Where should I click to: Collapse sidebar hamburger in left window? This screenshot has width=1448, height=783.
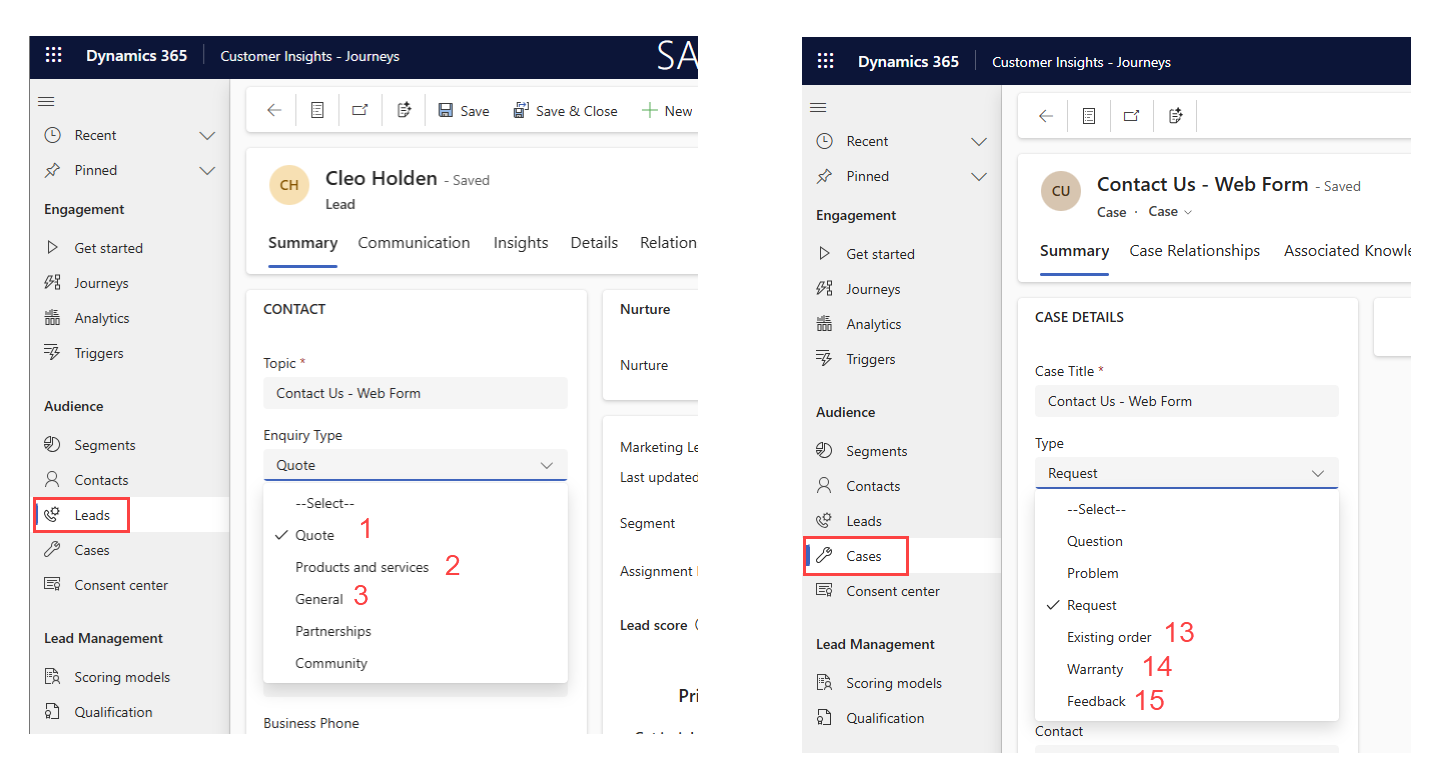(x=46, y=102)
